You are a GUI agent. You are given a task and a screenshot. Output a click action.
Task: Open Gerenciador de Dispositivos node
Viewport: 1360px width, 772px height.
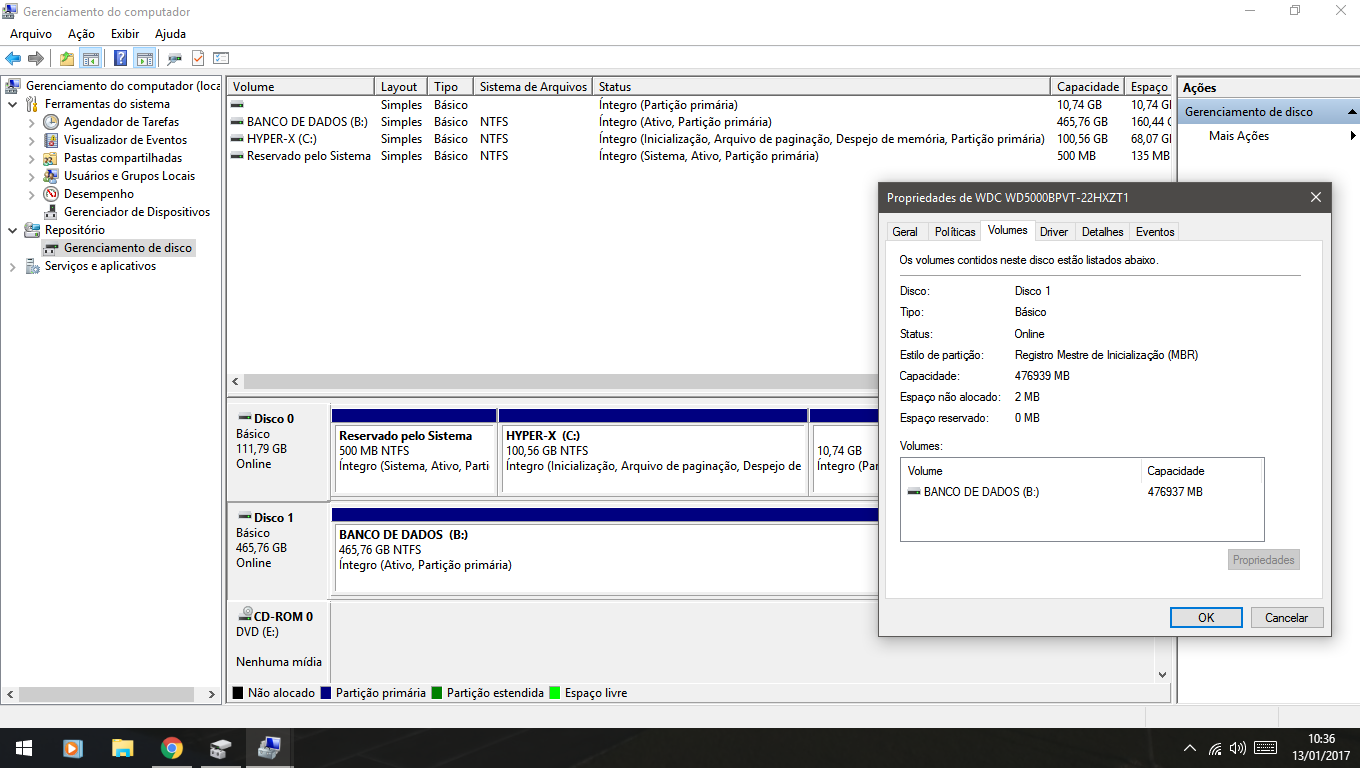click(137, 212)
